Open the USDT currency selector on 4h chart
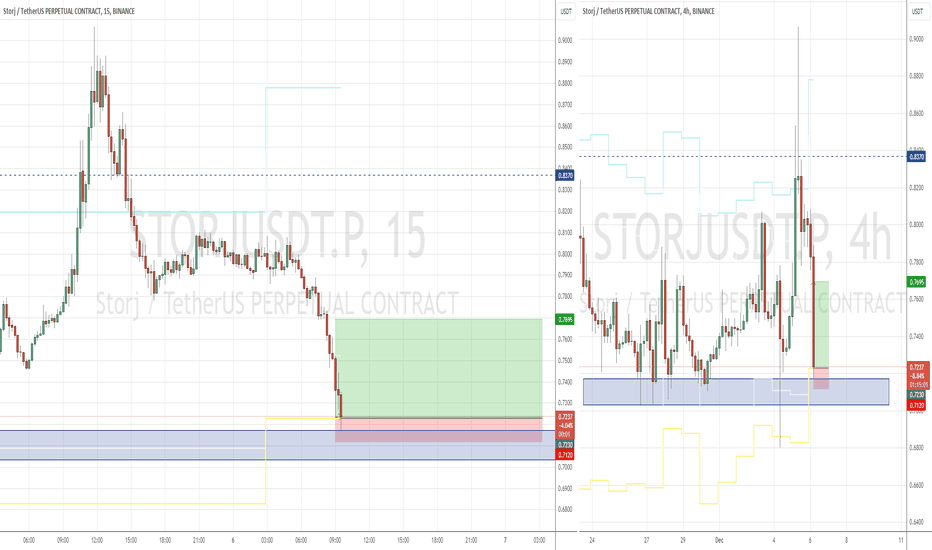This screenshot has width=932, height=550. pyautogui.click(x=917, y=11)
